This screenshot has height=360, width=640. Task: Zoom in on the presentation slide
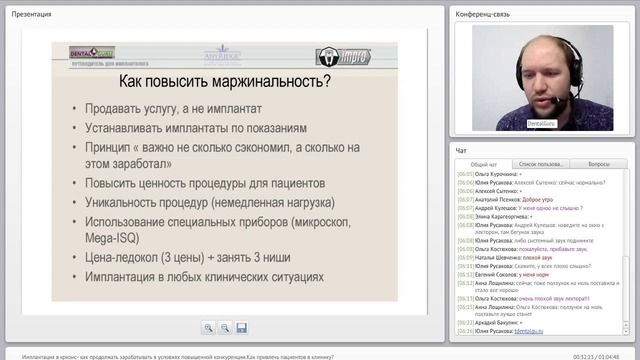209,328
